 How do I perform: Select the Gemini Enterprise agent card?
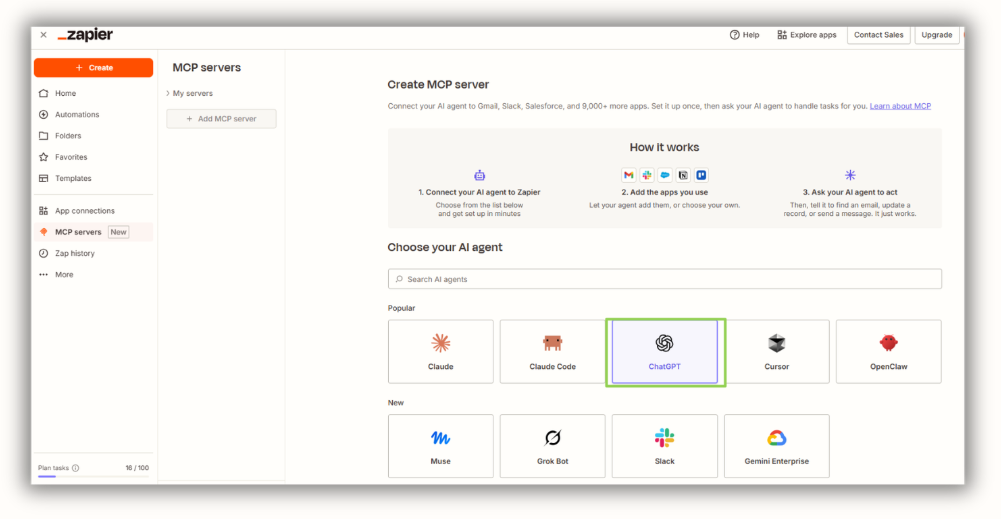coord(776,446)
